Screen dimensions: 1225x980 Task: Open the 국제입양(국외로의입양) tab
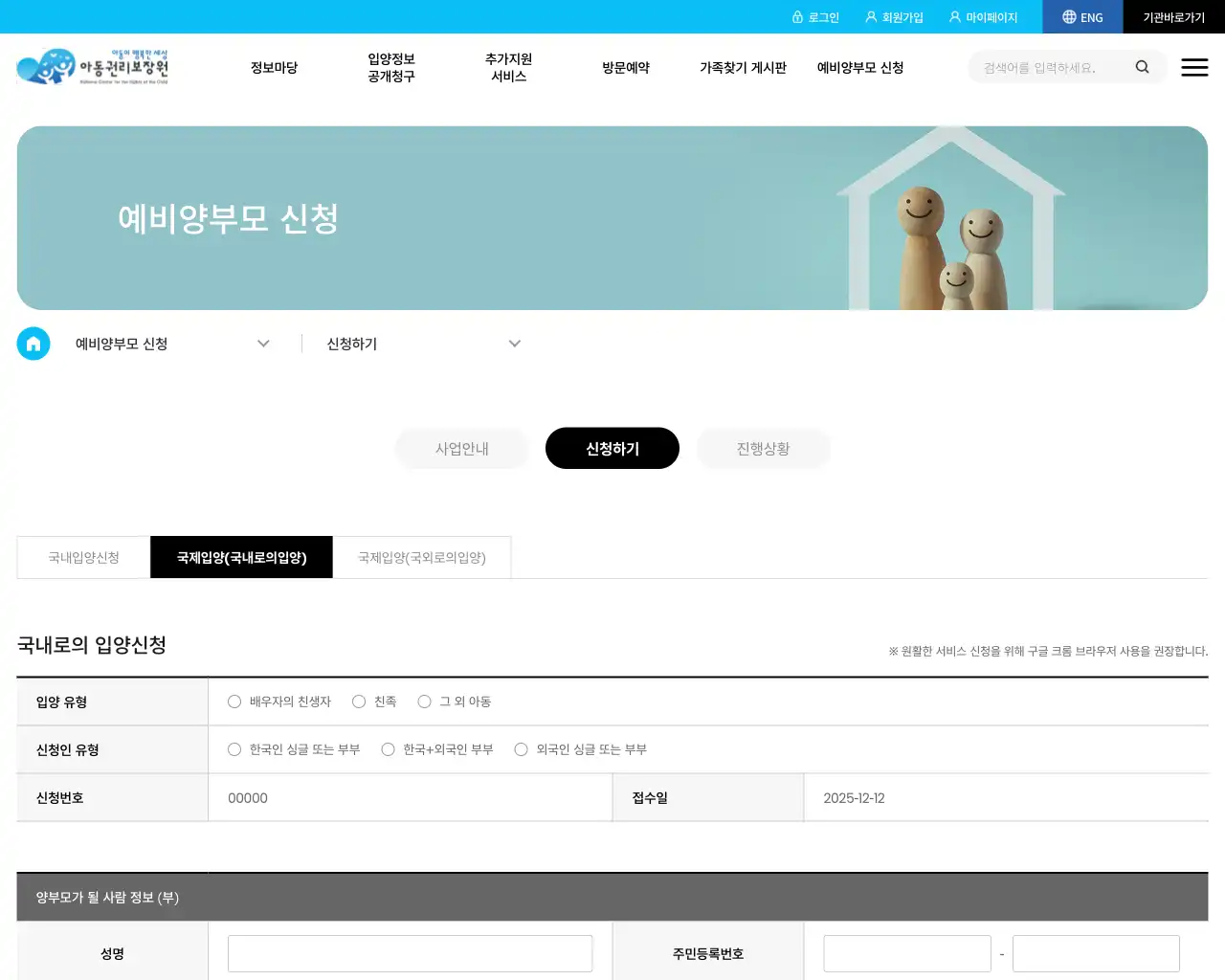[x=422, y=557]
